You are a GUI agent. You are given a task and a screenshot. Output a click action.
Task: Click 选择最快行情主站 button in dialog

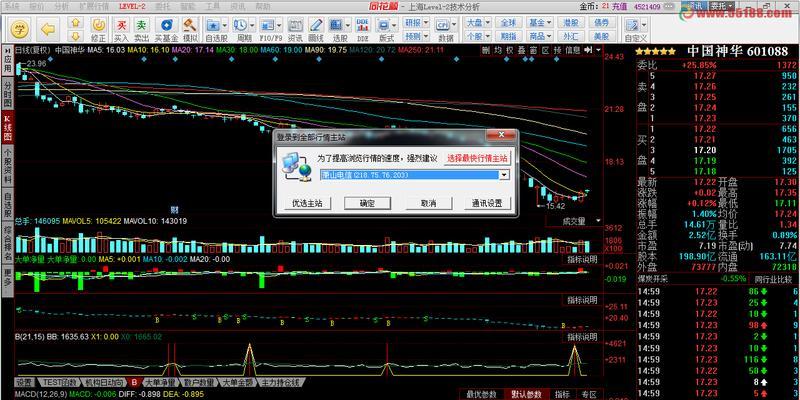478,158
